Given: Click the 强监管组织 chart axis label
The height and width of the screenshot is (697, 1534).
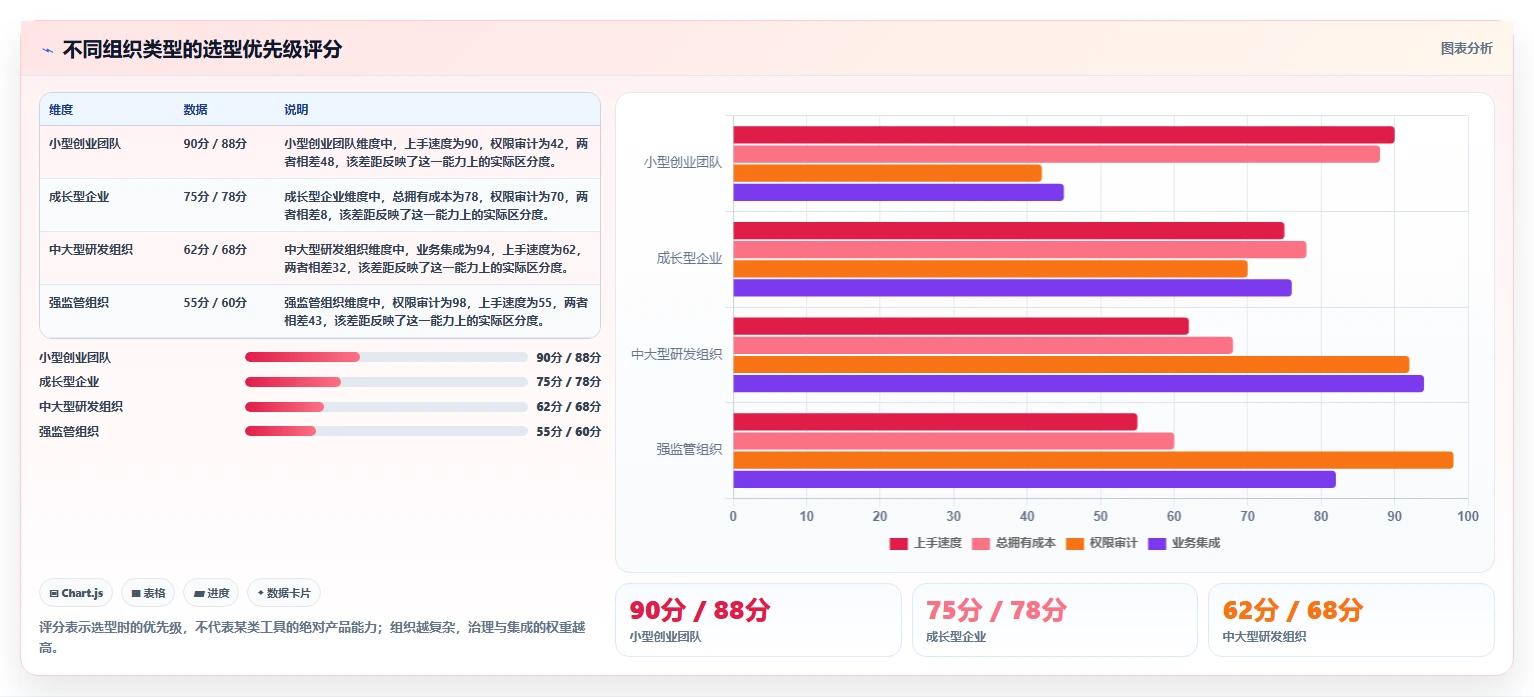Looking at the screenshot, I should [x=689, y=450].
